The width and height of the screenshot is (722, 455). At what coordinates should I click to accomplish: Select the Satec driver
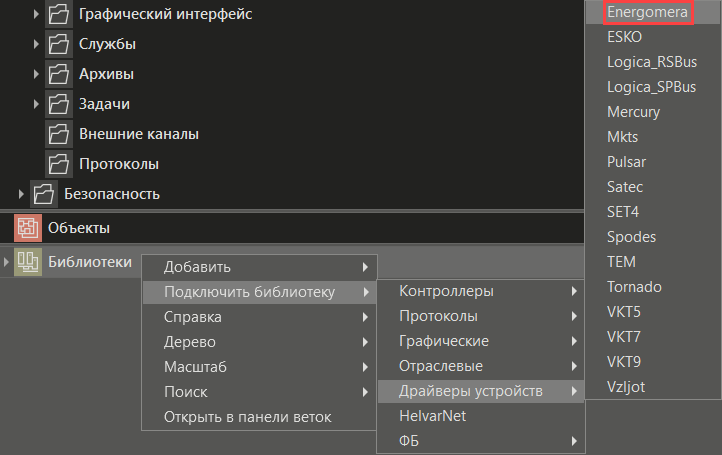(653, 187)
